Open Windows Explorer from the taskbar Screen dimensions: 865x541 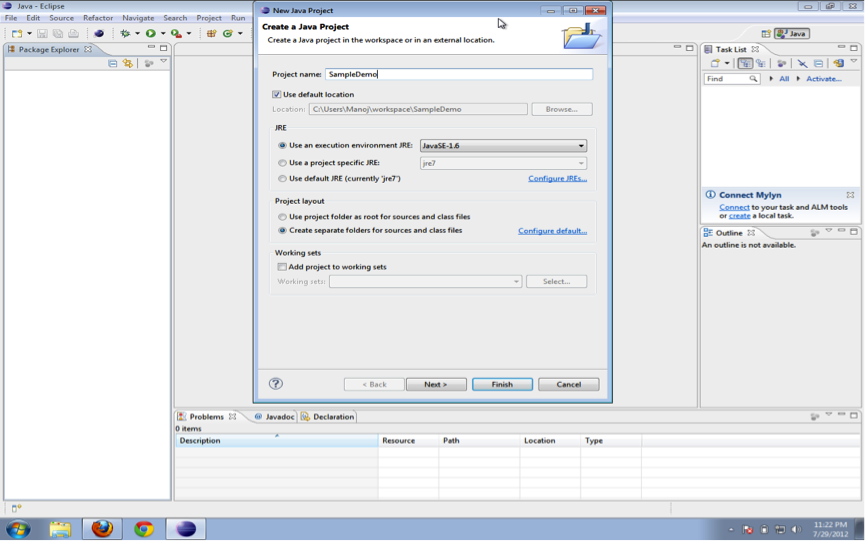coord(60,529)
